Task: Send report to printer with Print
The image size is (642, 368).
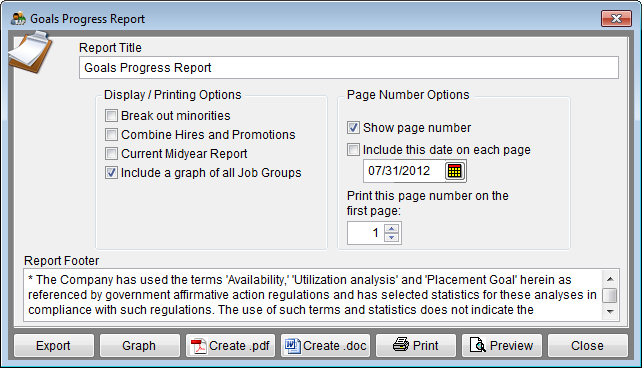Action: (x=416, y=345)
